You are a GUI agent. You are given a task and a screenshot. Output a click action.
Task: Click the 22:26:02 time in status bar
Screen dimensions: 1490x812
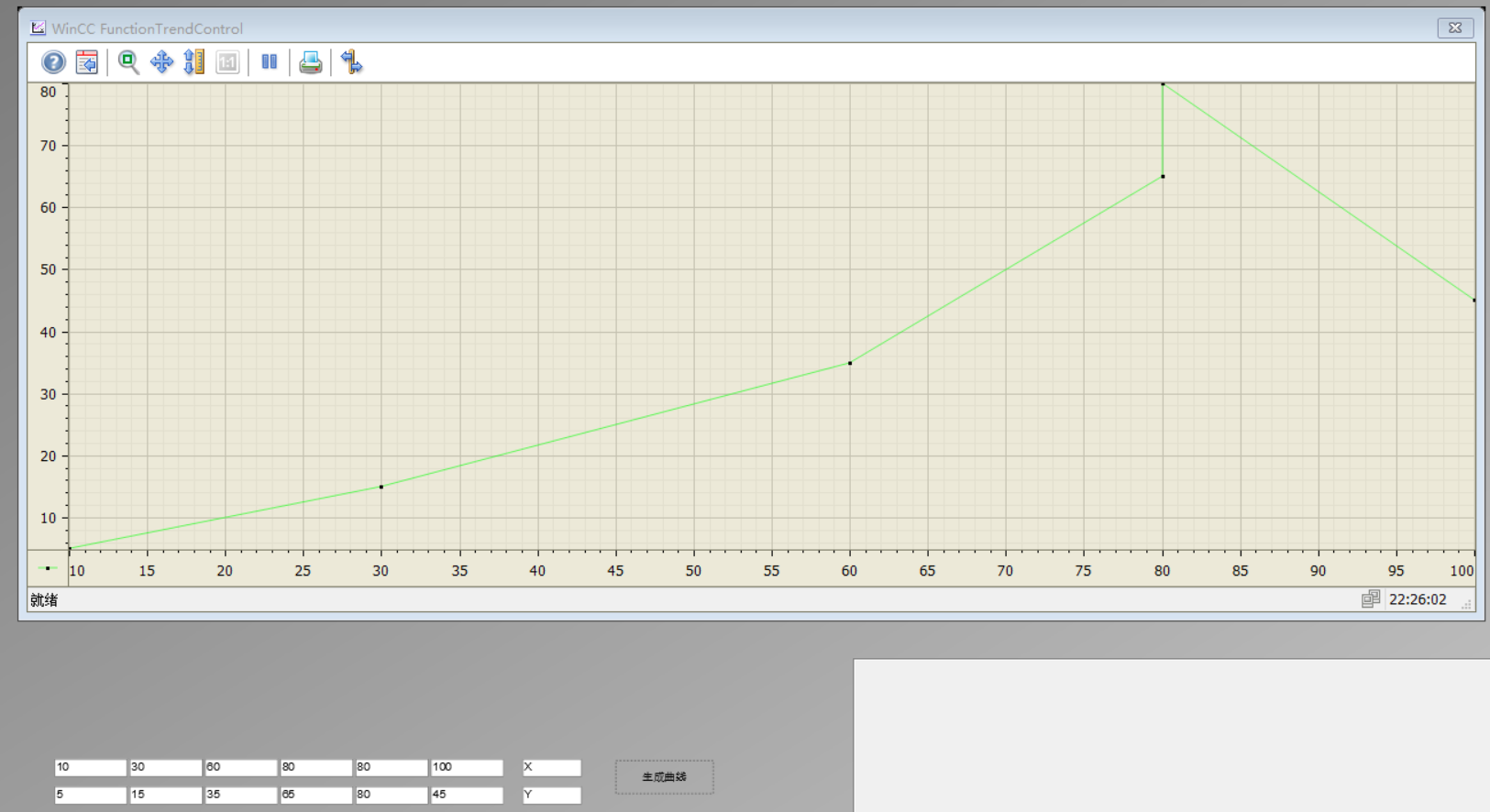point(1418,599)
